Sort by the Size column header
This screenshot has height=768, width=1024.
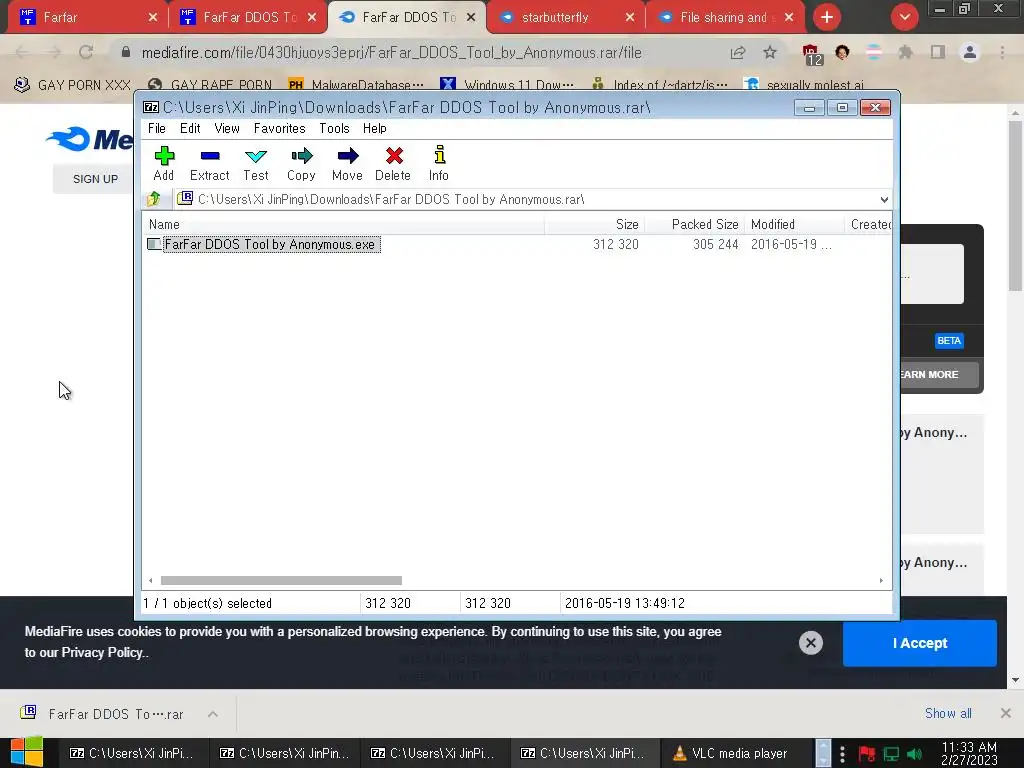[x=594, y=225]
